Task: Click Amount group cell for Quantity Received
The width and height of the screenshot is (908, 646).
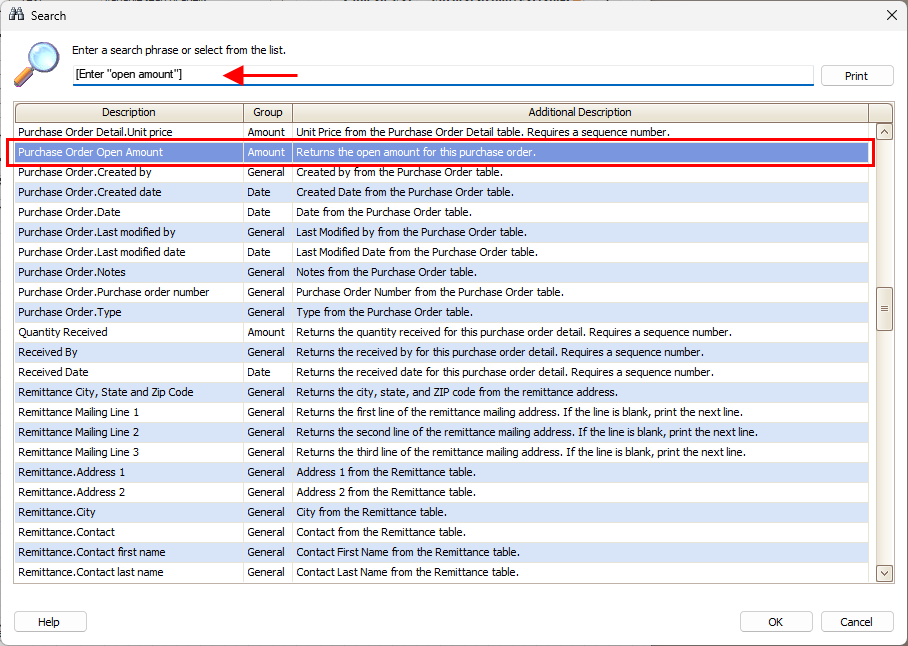Action: (266, 332)
